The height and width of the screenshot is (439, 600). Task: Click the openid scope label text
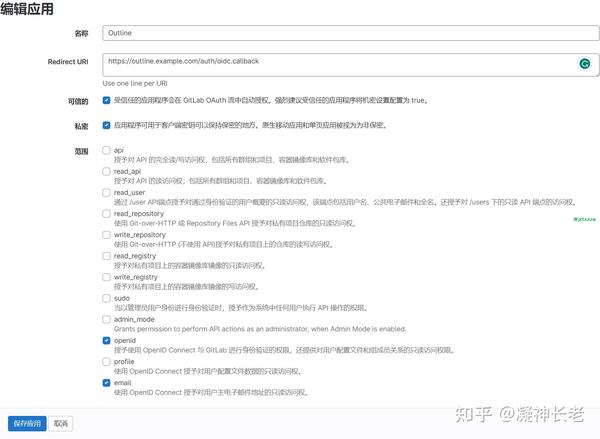click(x=125, y=340)
